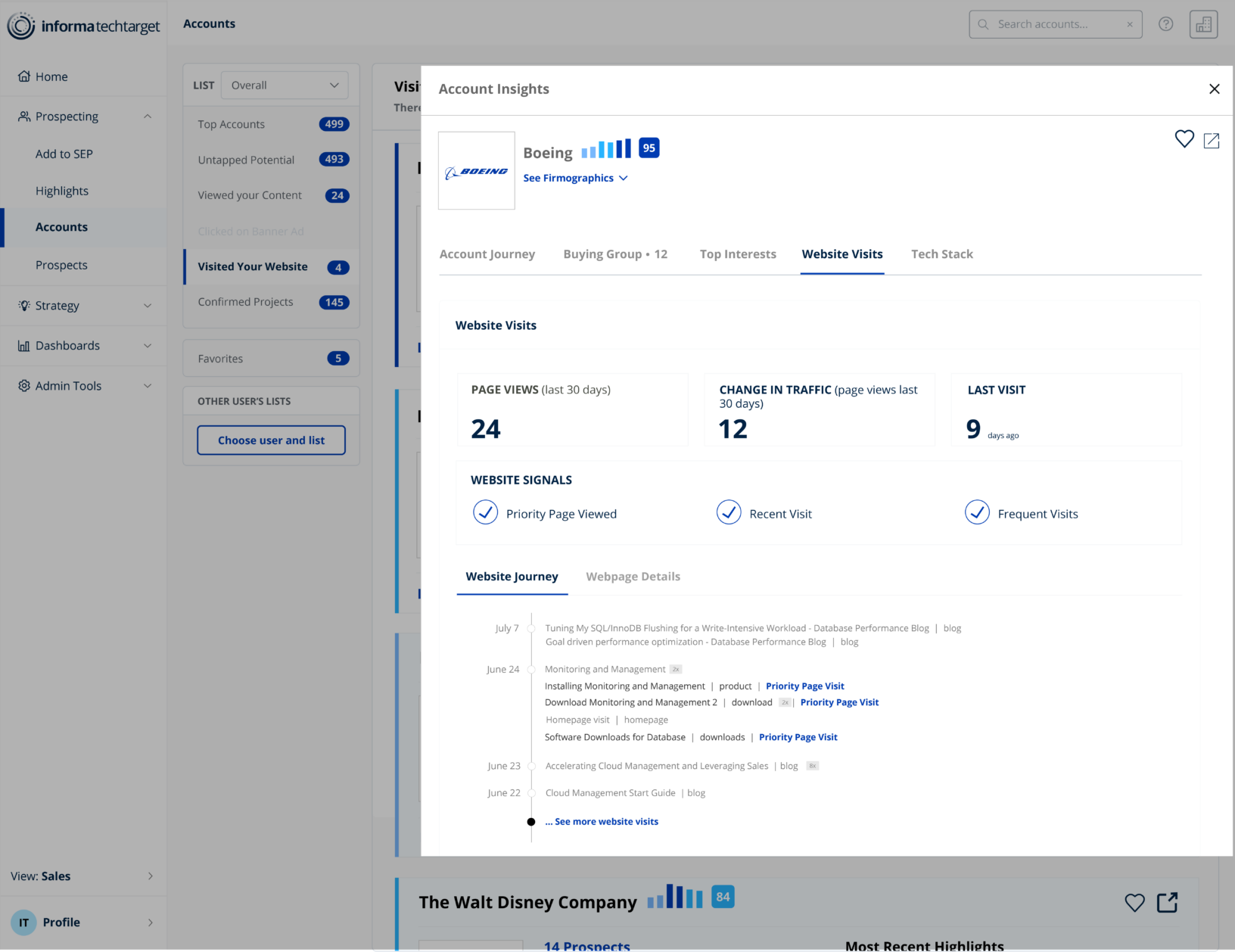The width and height of the screenshot is (1235, 952).
Task: Expand the Strategy menu section
Action: 148,306
